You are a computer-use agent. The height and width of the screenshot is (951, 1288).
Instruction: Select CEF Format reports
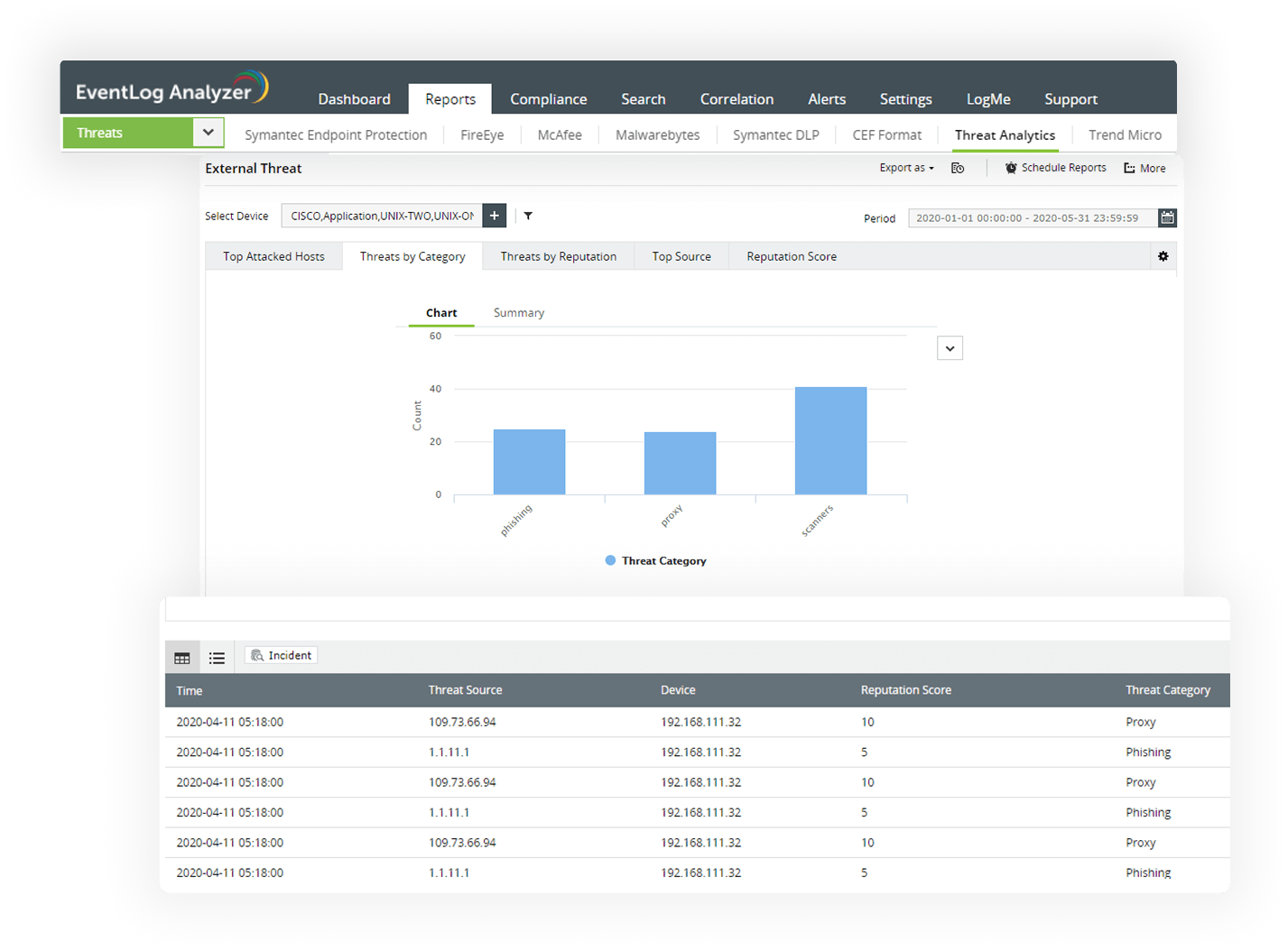(x=886, y=135)
